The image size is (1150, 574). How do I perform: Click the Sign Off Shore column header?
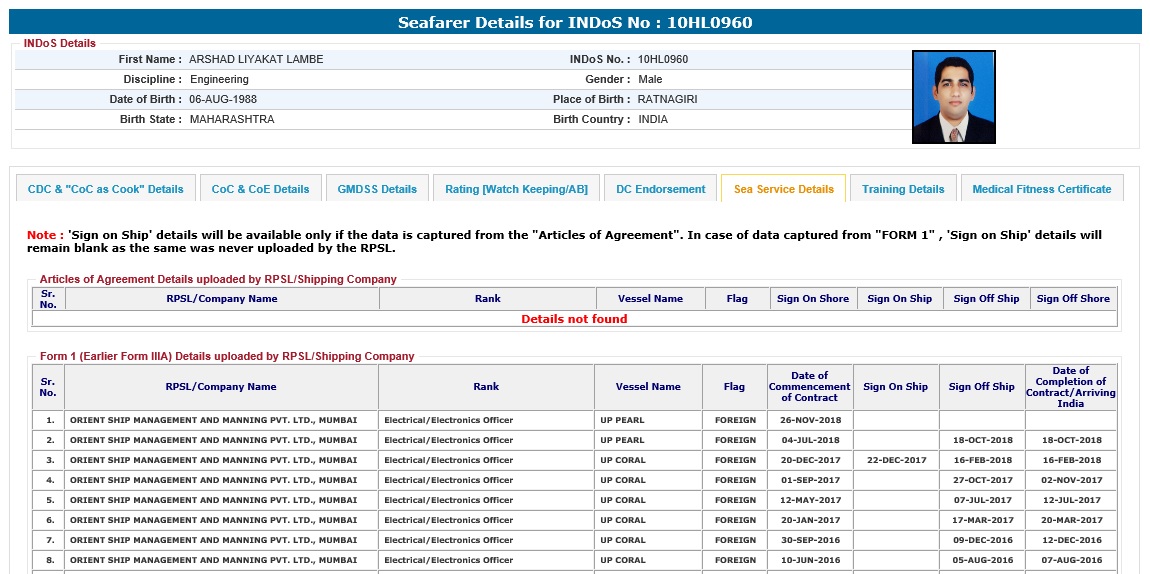click(1072, 299)
